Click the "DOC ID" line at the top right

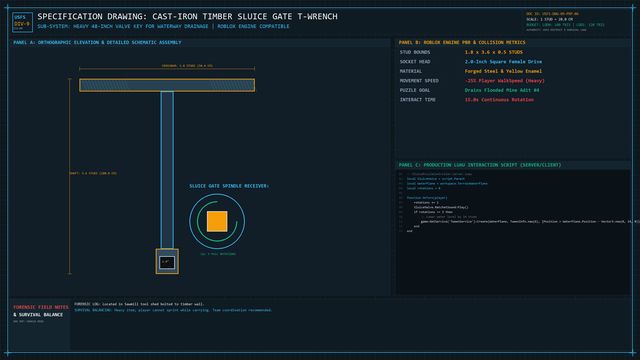click(552, 14)
